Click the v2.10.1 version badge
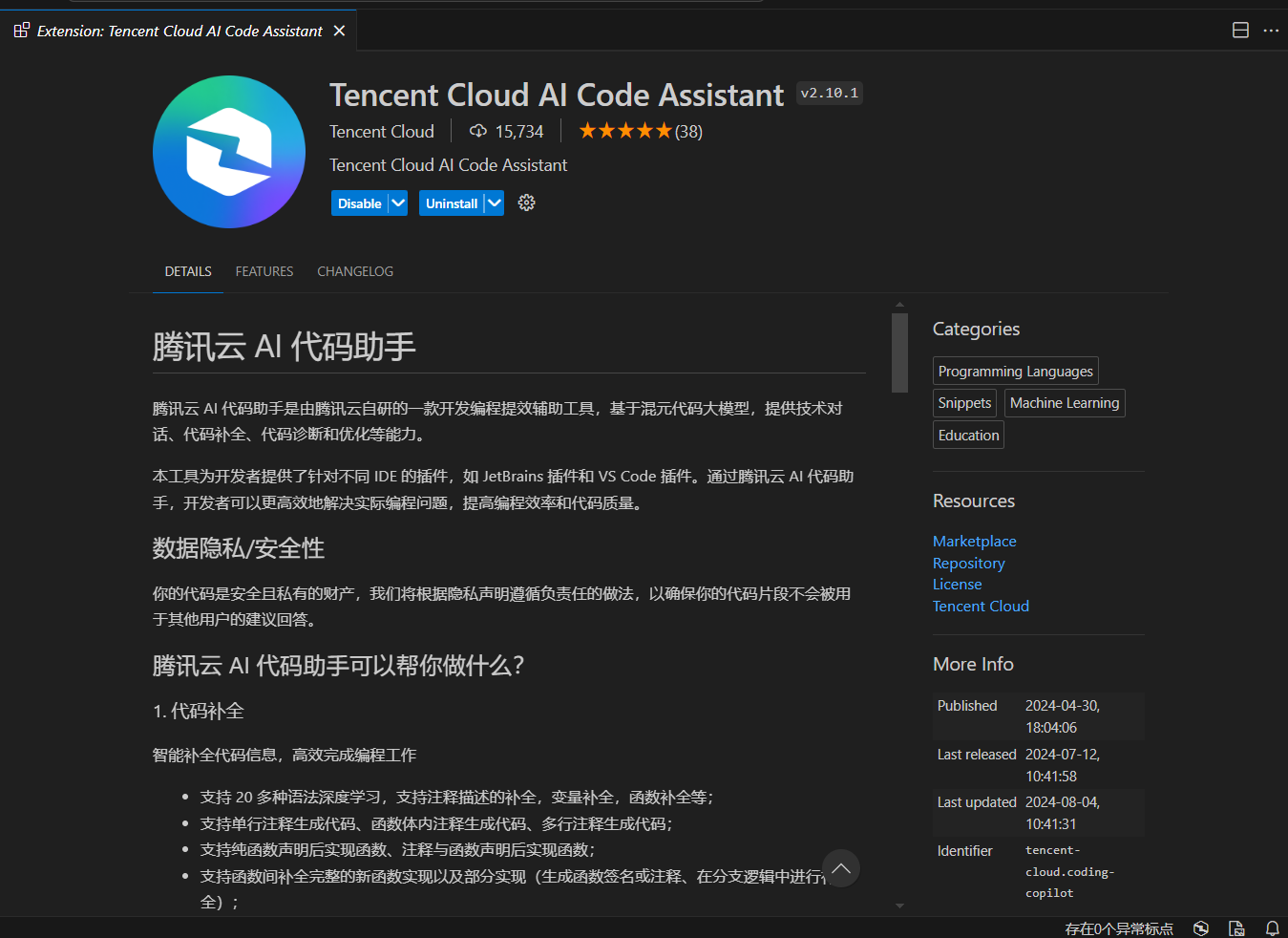 click(829, 93)
